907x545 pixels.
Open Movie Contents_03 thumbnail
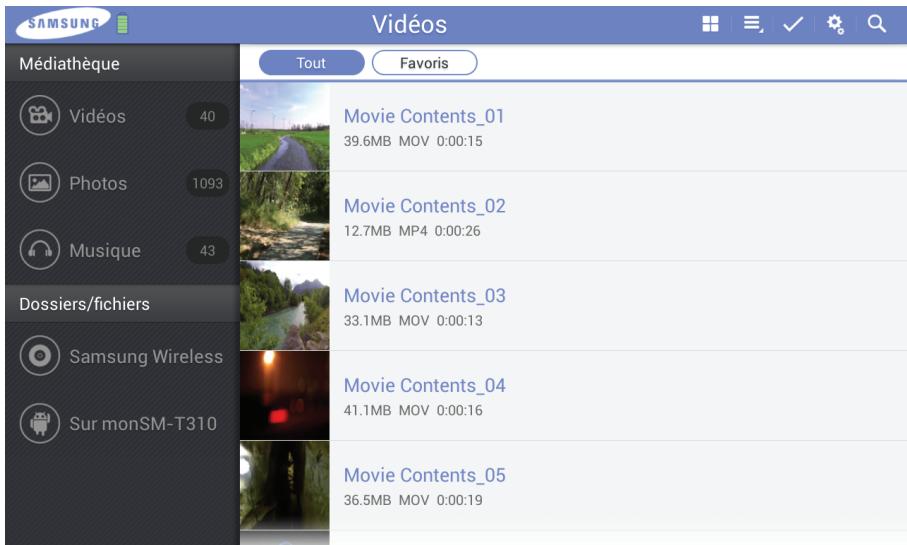[285, 305]
